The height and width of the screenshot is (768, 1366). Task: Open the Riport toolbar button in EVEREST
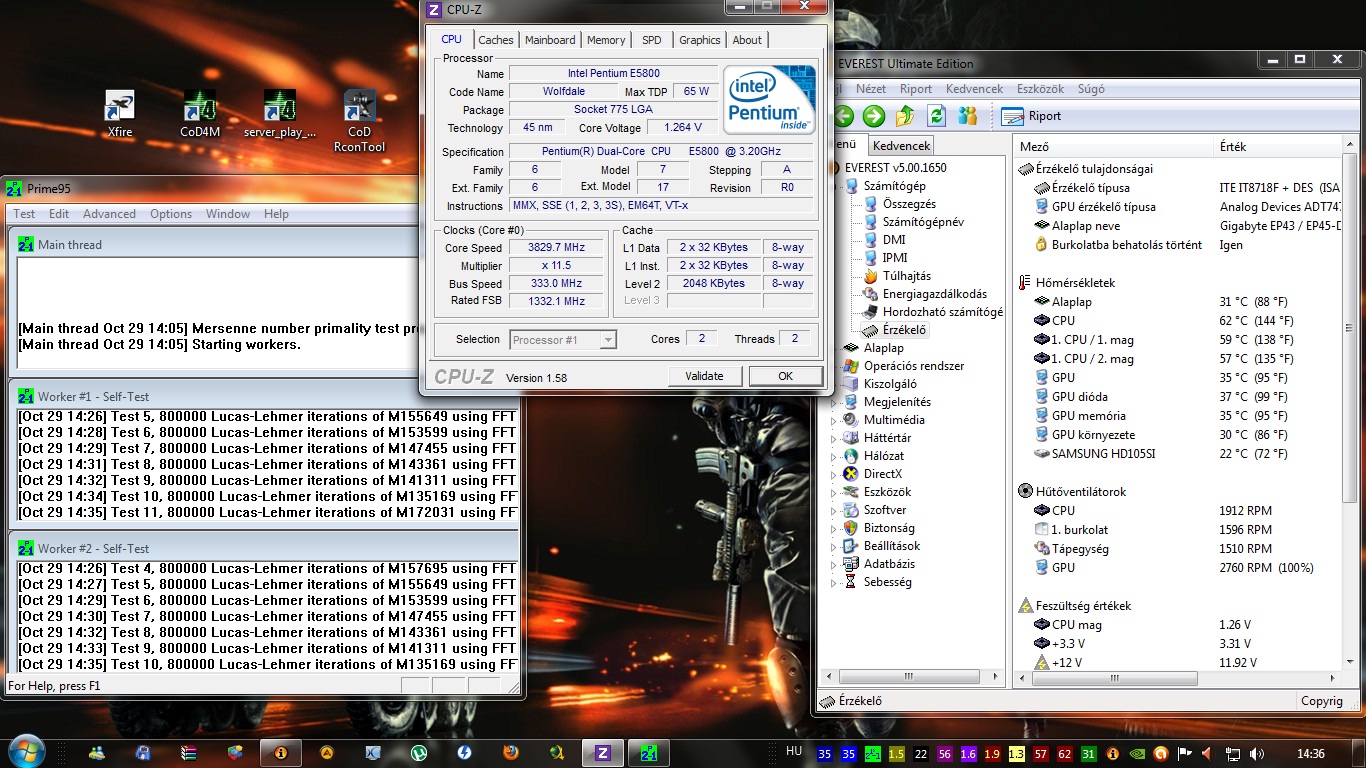1031,116
